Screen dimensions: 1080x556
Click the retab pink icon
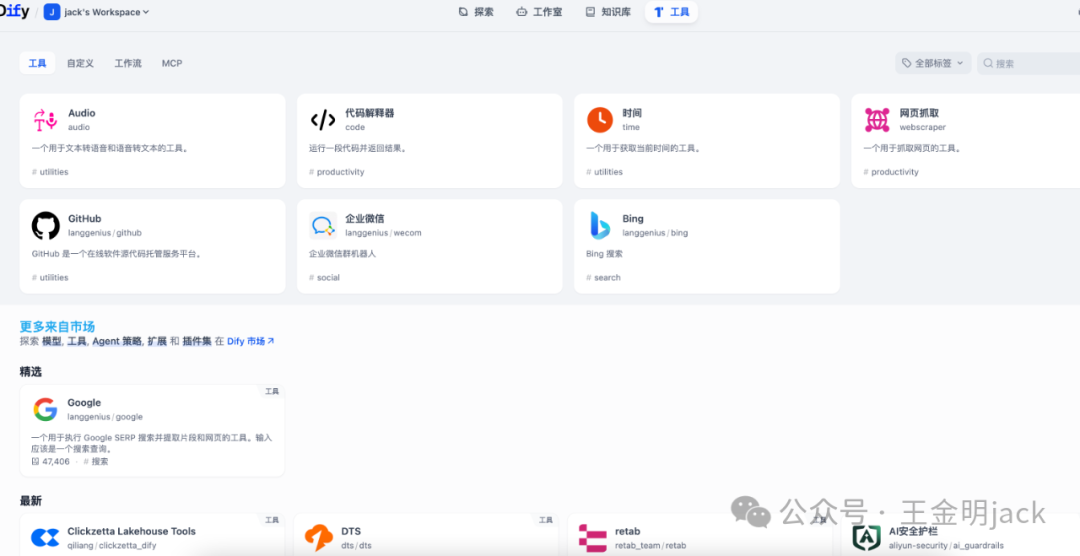click(592, 538)
